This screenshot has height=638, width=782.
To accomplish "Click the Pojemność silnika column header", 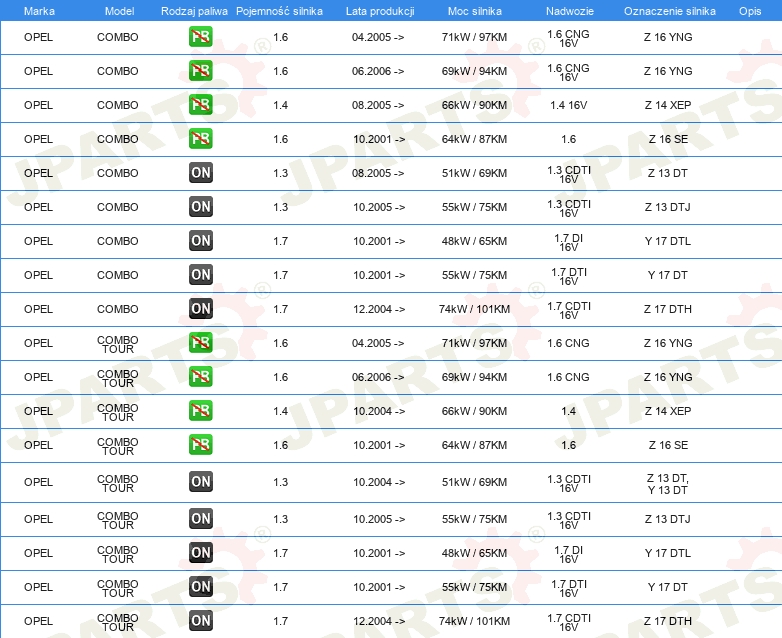I will click(x=279, y=11).
